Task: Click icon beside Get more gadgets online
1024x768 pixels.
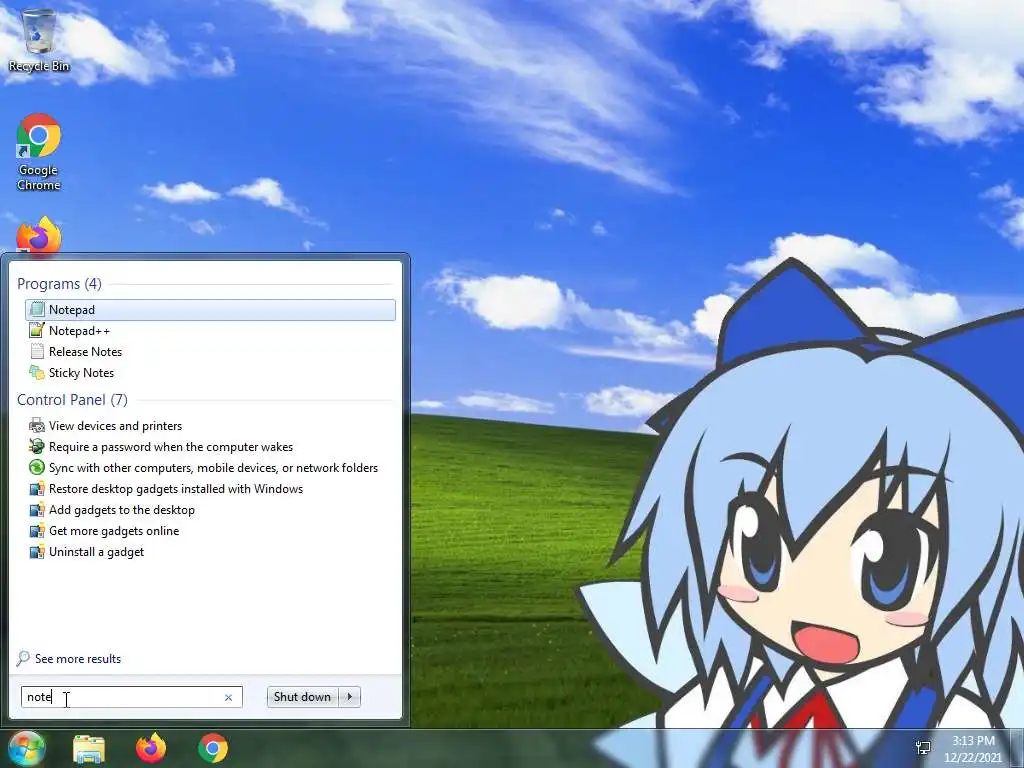Action: 37,530
